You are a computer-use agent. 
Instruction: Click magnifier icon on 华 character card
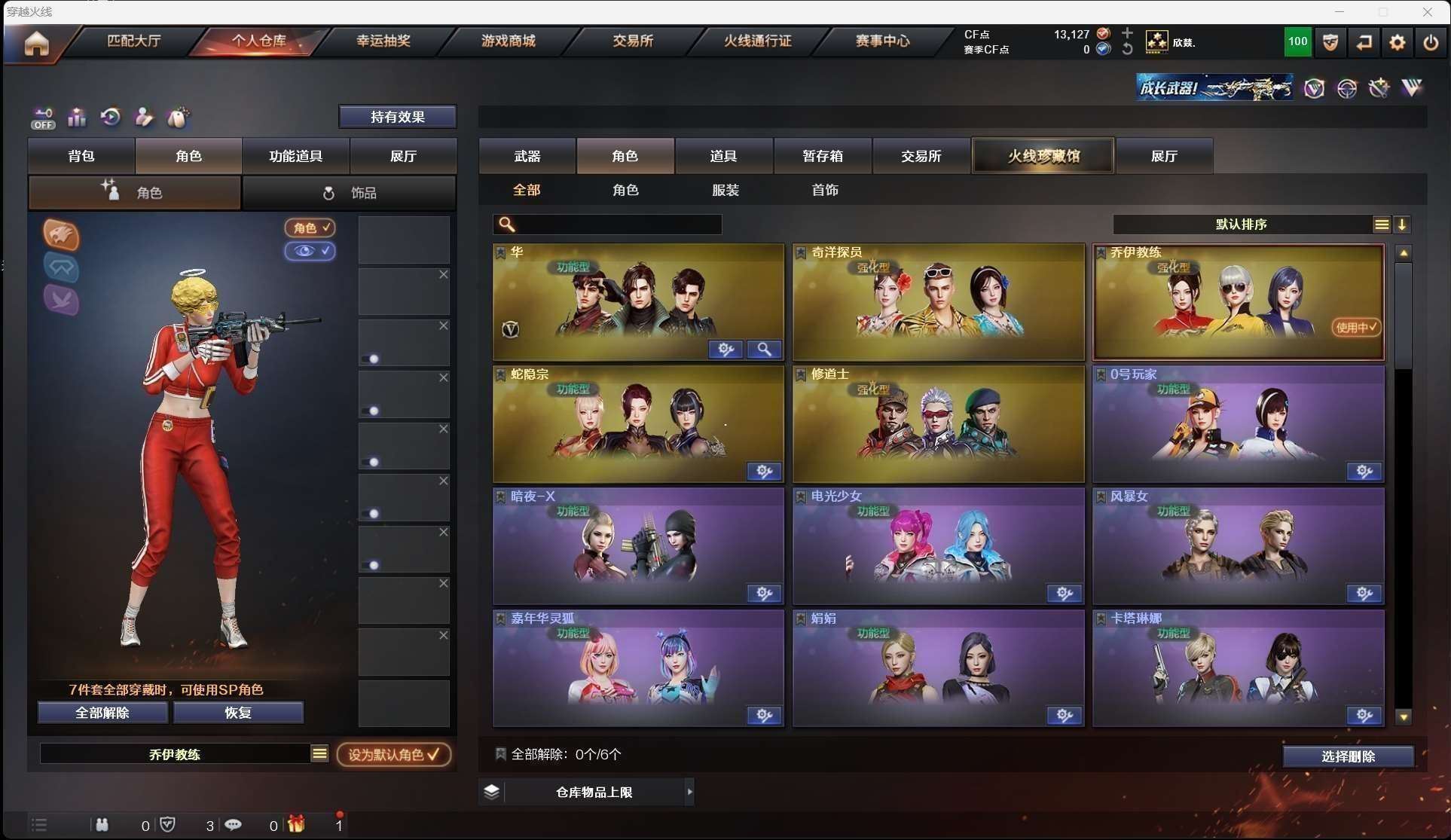[764, 349]
